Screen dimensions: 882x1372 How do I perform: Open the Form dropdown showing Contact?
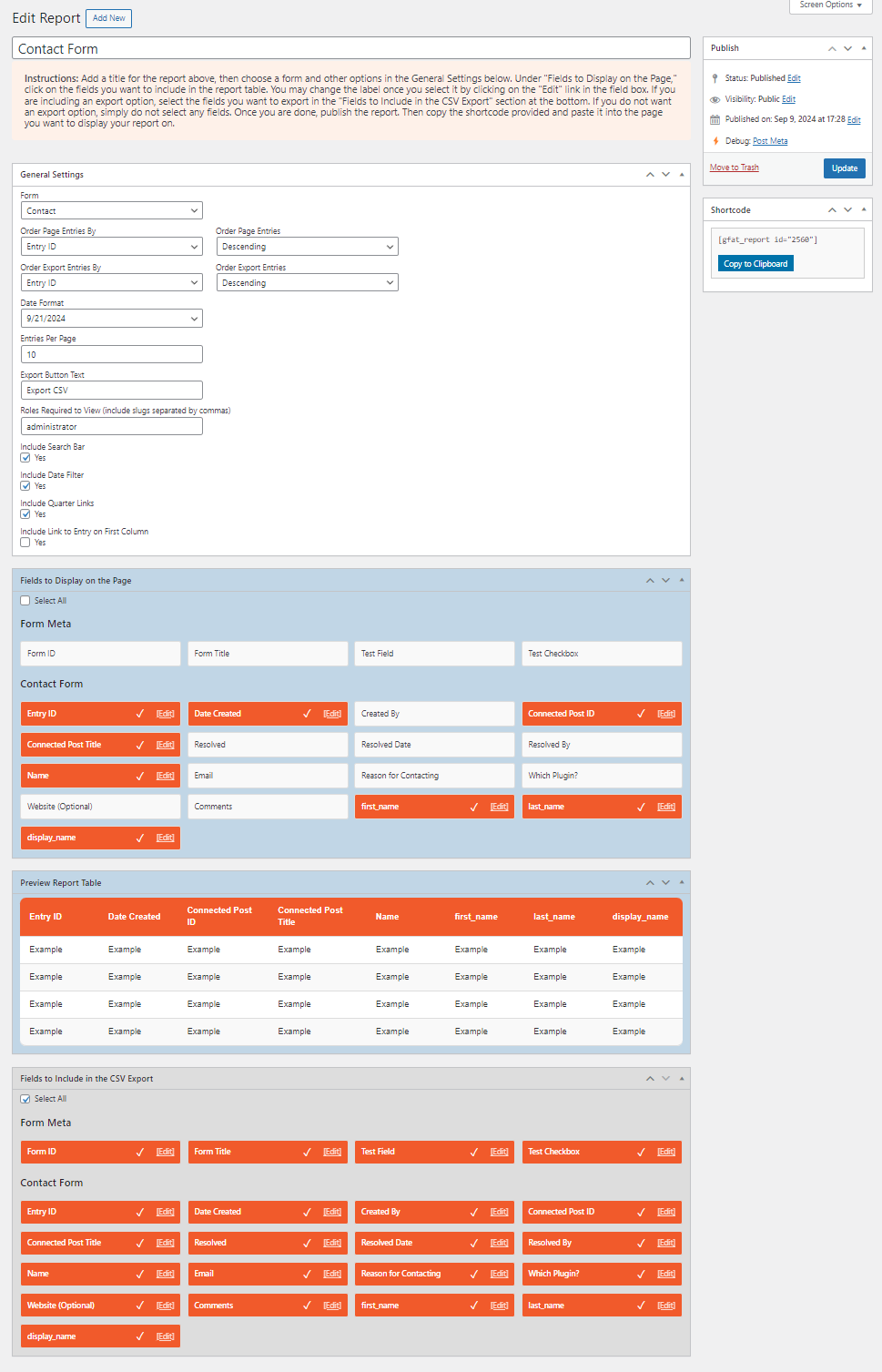pyautogui.click(x=111, y=210)
